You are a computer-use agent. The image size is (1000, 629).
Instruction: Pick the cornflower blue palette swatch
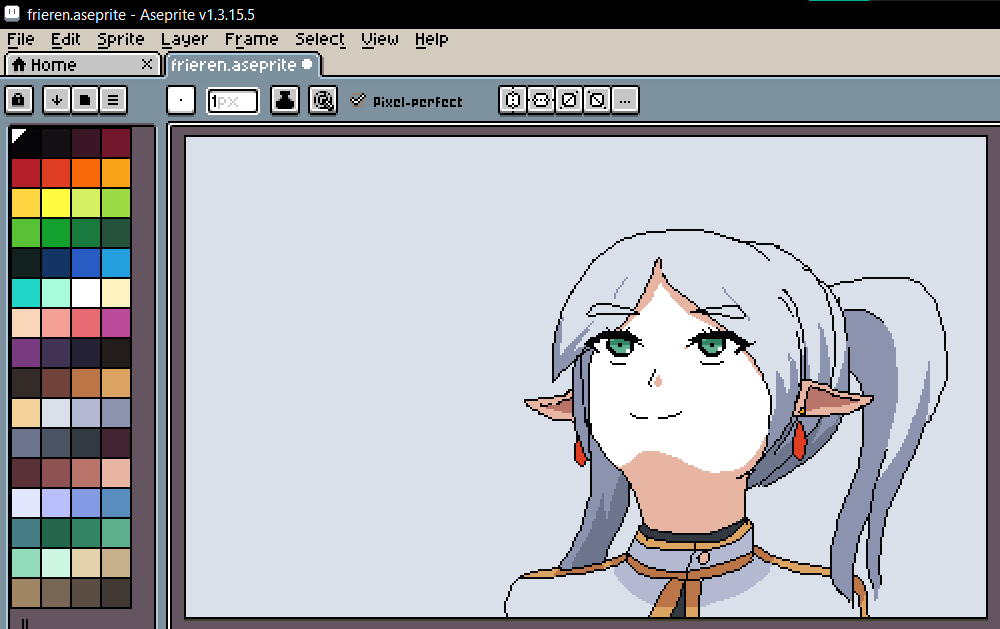[85, 503]
